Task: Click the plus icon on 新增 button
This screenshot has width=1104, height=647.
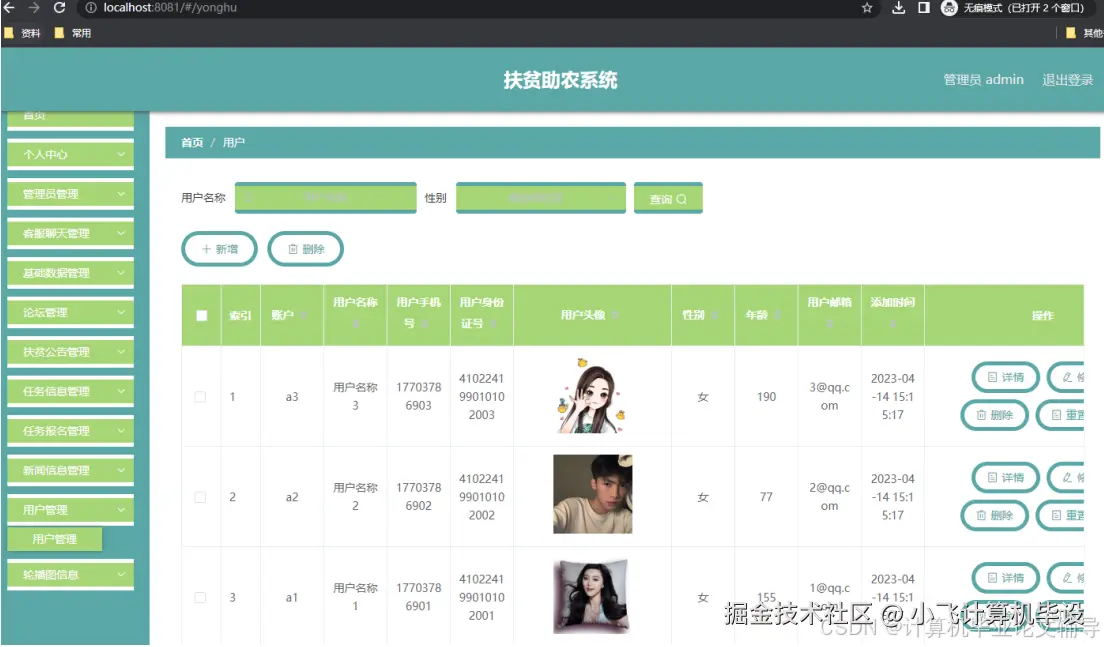Action: pos(206,249)
